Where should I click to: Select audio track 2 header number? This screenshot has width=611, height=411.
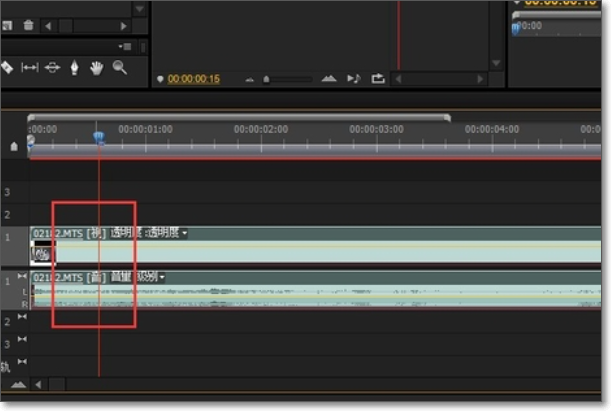tap(7, 322)
